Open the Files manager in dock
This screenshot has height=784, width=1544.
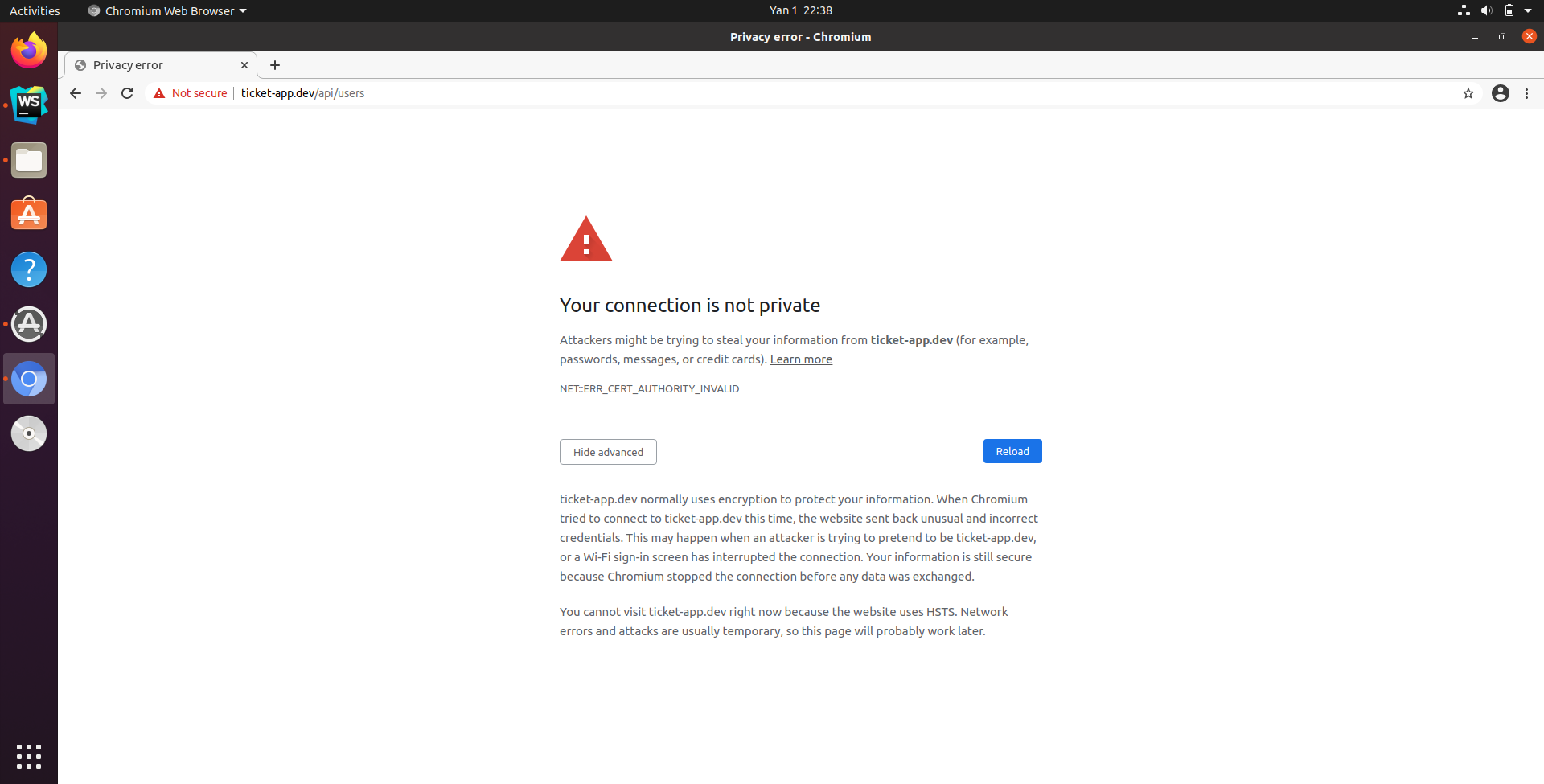click(29, 160)
